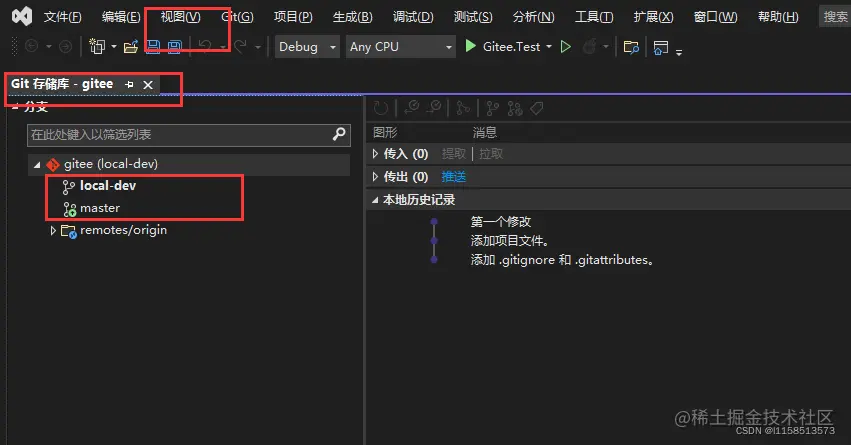Start debugging Gitee.Test with green play
Viewport: 851px width, 445px height.
(x=471, y=47)
